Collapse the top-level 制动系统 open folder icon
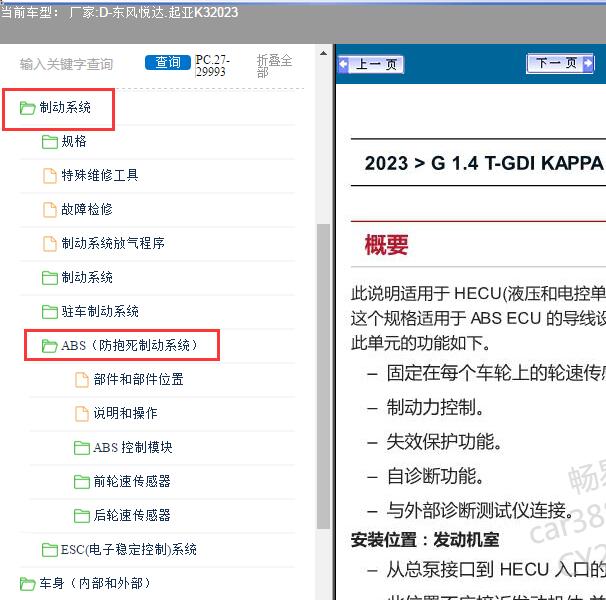This screenshot has height=600, width=606. point(27,108)
